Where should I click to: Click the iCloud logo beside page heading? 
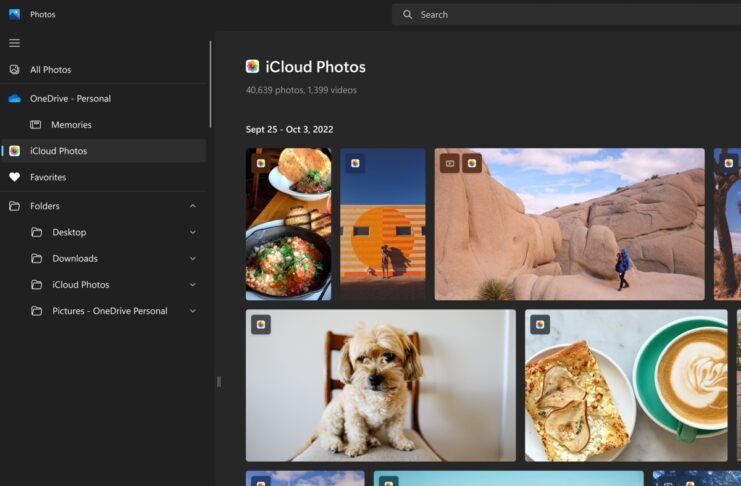tap(252, 66)
